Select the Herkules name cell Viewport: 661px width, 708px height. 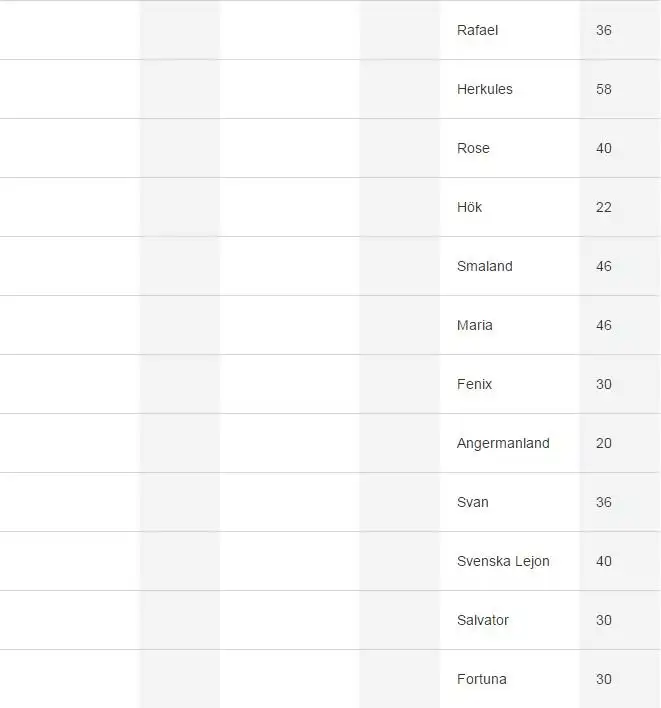click(x=484, y=89)
